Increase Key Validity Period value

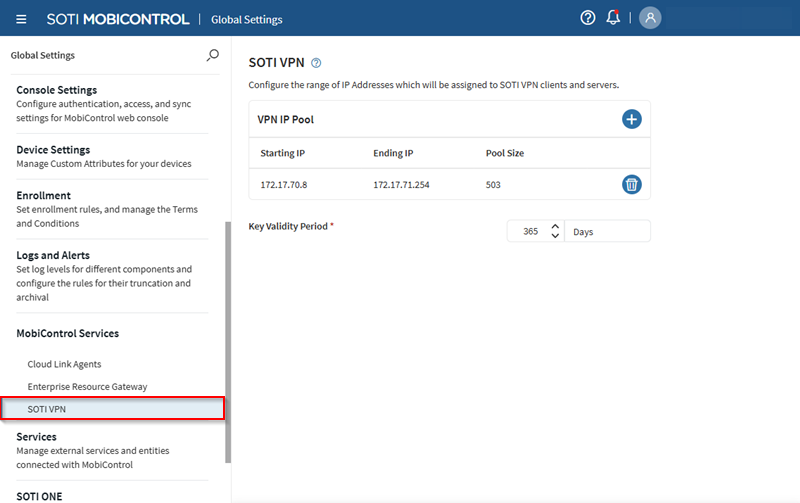[555, 227]
